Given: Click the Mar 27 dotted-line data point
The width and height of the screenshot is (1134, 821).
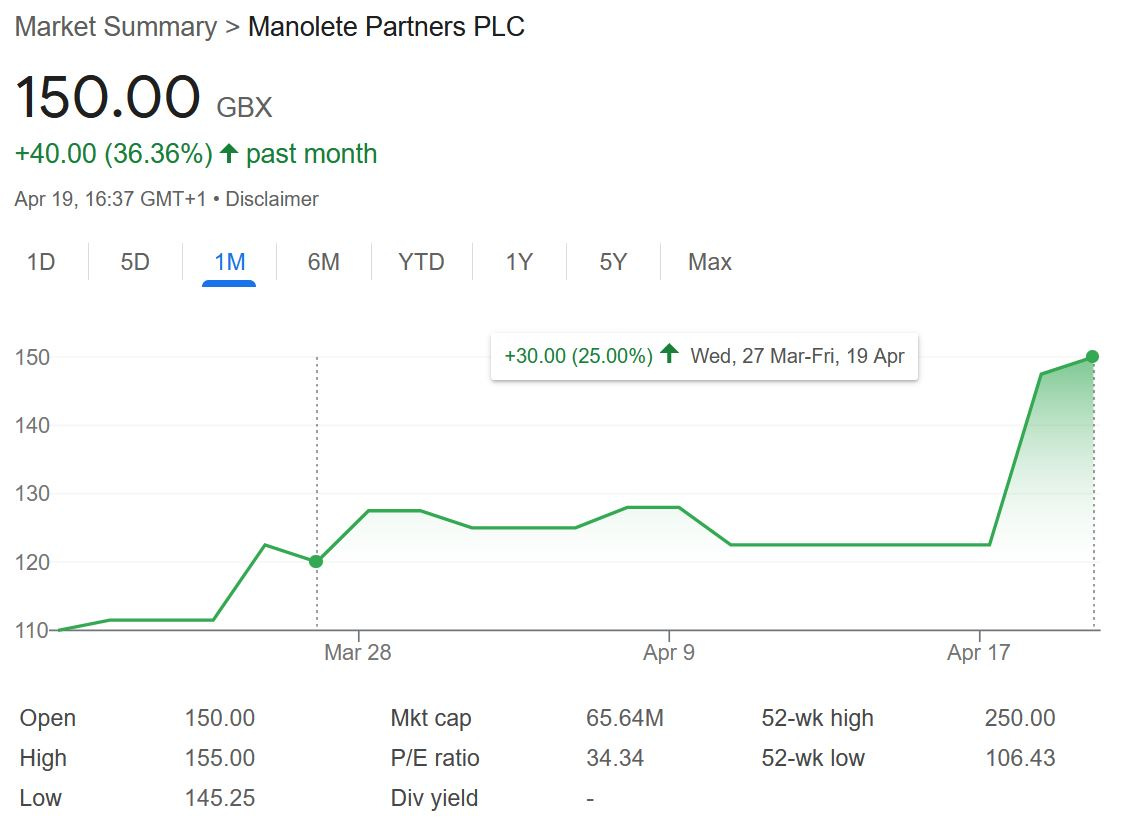Looking at the screenshot, I should [317, 562].
